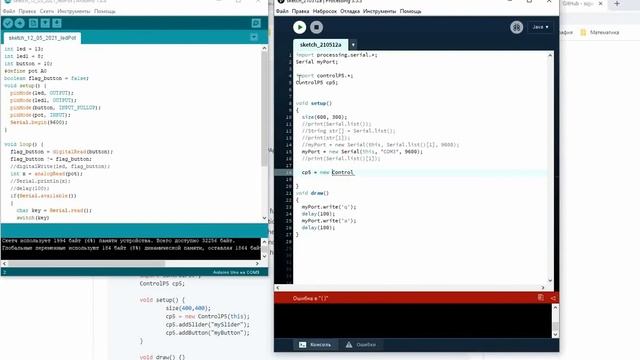The image size is (640, 360).
Task: Click the Processing editor horizontal scrollbar
Action: coord(410,287)
